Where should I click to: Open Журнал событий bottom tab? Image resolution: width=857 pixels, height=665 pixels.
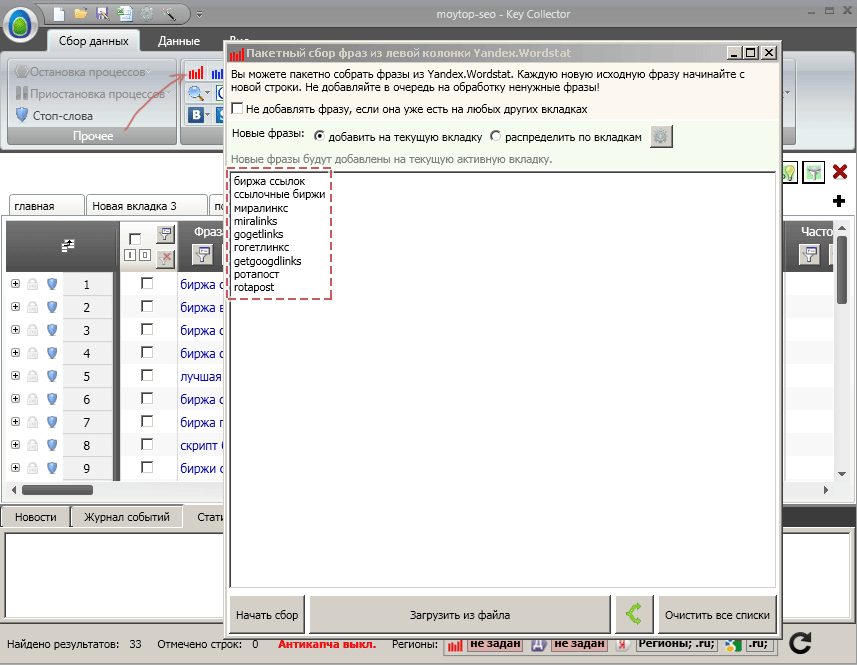point(127,517)
